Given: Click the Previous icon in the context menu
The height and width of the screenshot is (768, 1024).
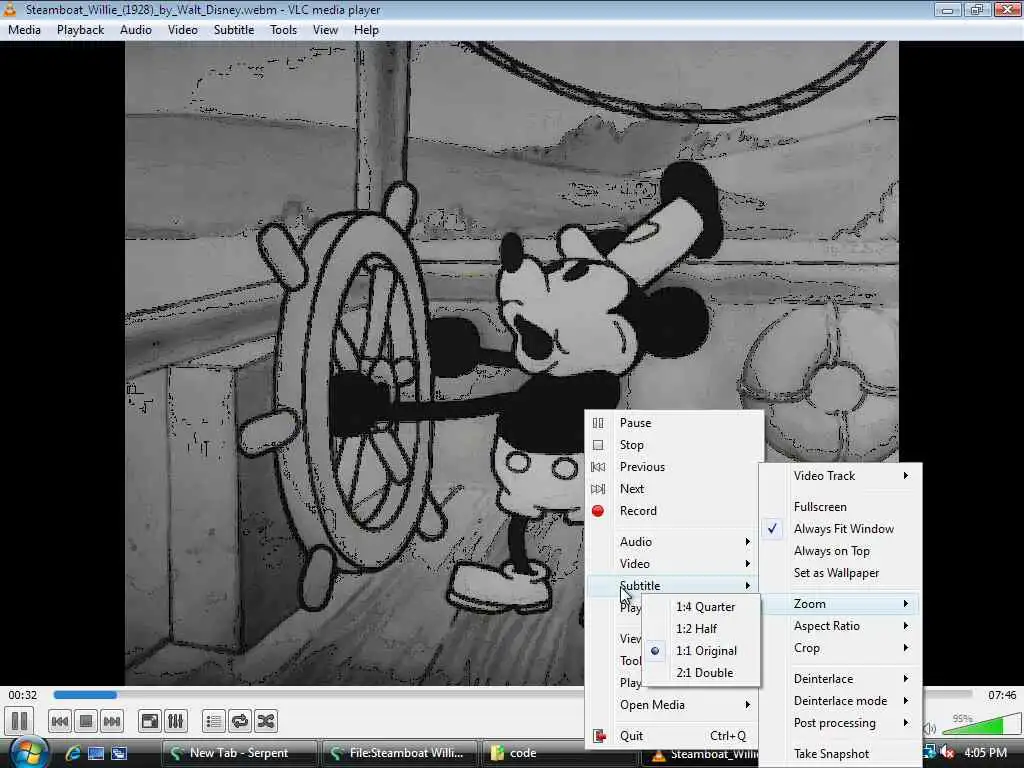Looking at the screenshot, I should tap(598, 467).
